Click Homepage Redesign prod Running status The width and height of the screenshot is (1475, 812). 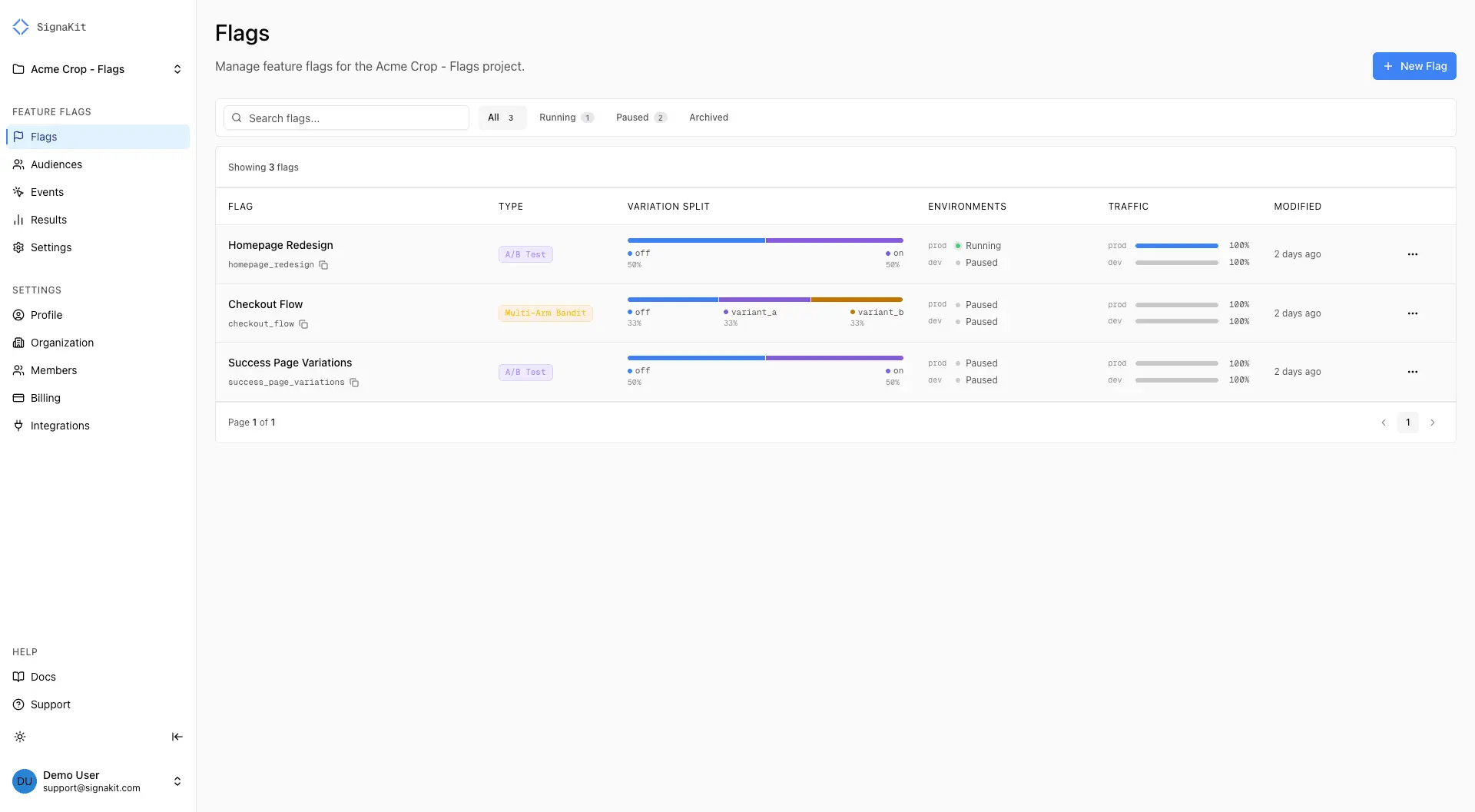977,246
